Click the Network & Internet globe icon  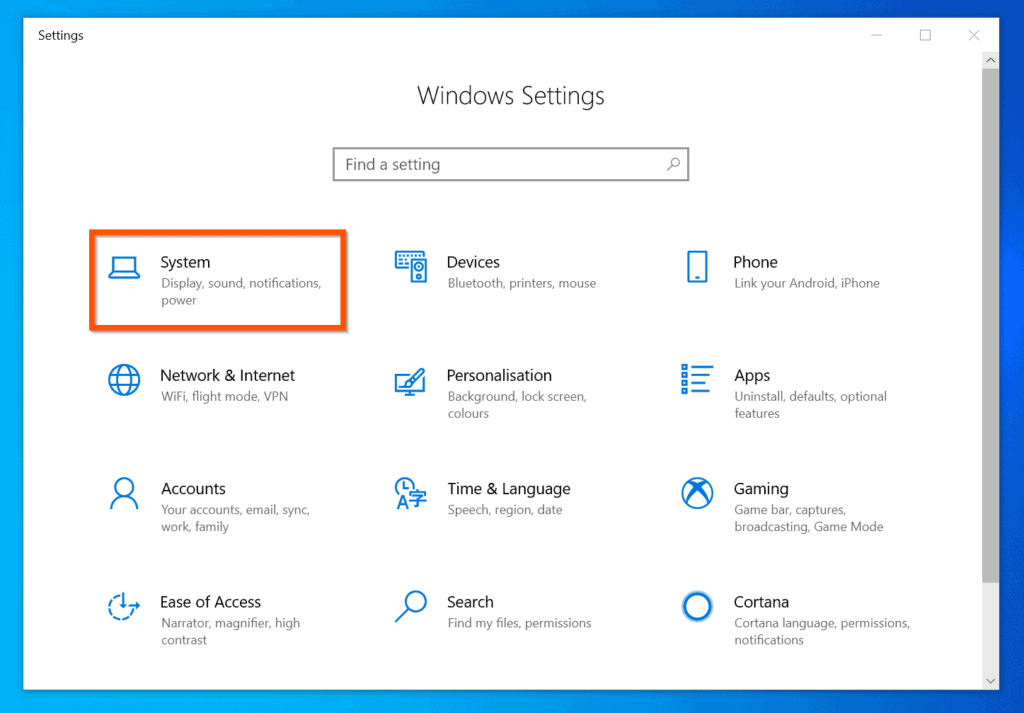pyautogui.click(x=124, y=381)
